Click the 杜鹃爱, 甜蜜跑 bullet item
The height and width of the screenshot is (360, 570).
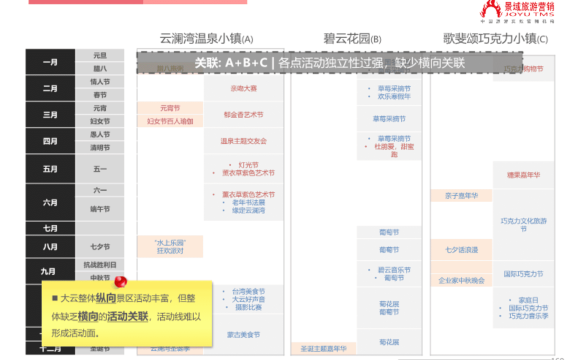coord(394,150)
